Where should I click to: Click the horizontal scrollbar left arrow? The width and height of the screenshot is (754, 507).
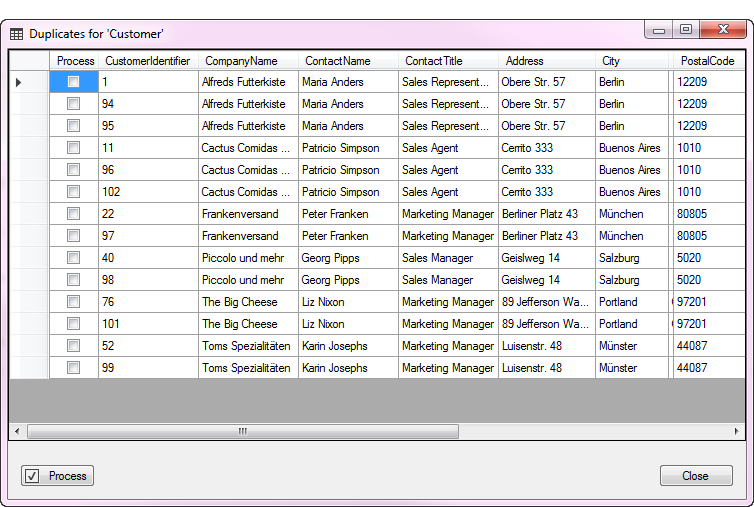click(x=17, y=431)
